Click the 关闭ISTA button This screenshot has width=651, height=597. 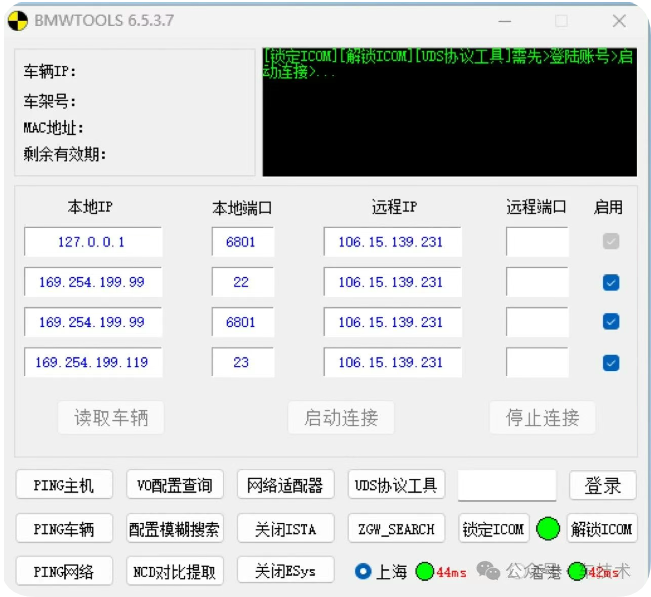coord(286,528)
